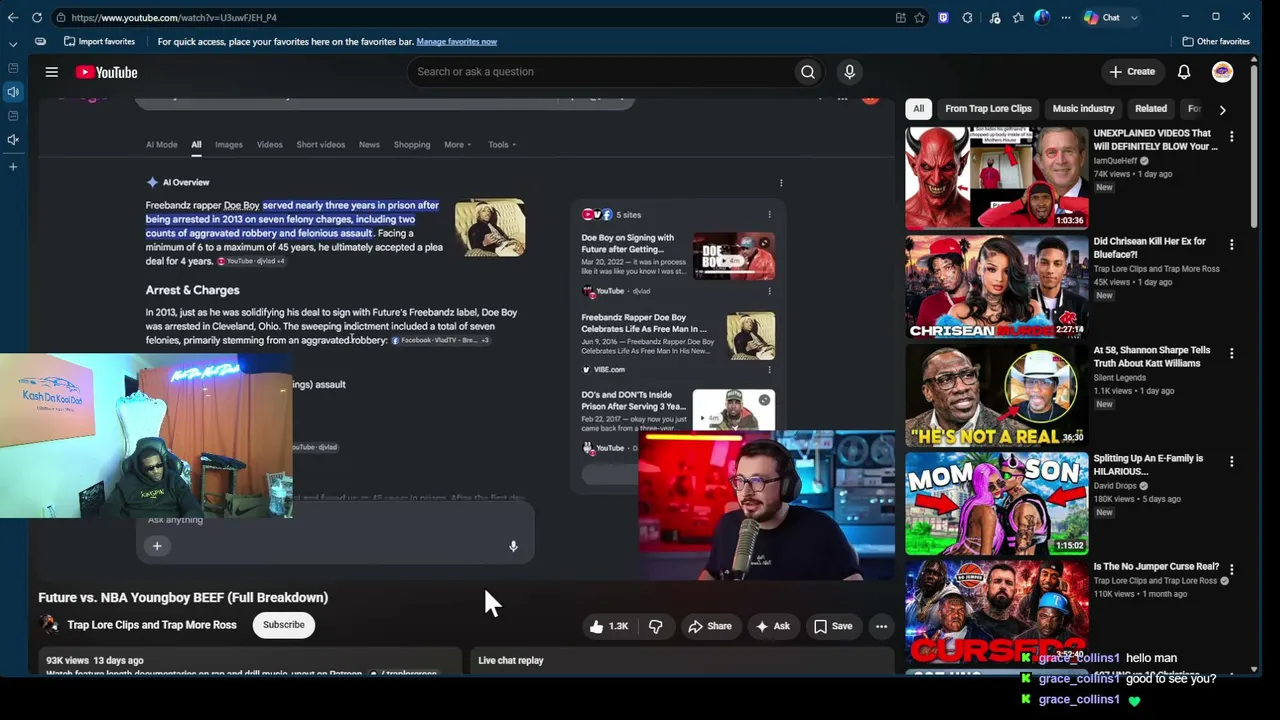
Task: Subscribe to Trap Lore Clips channel
Action: [284, 625]
